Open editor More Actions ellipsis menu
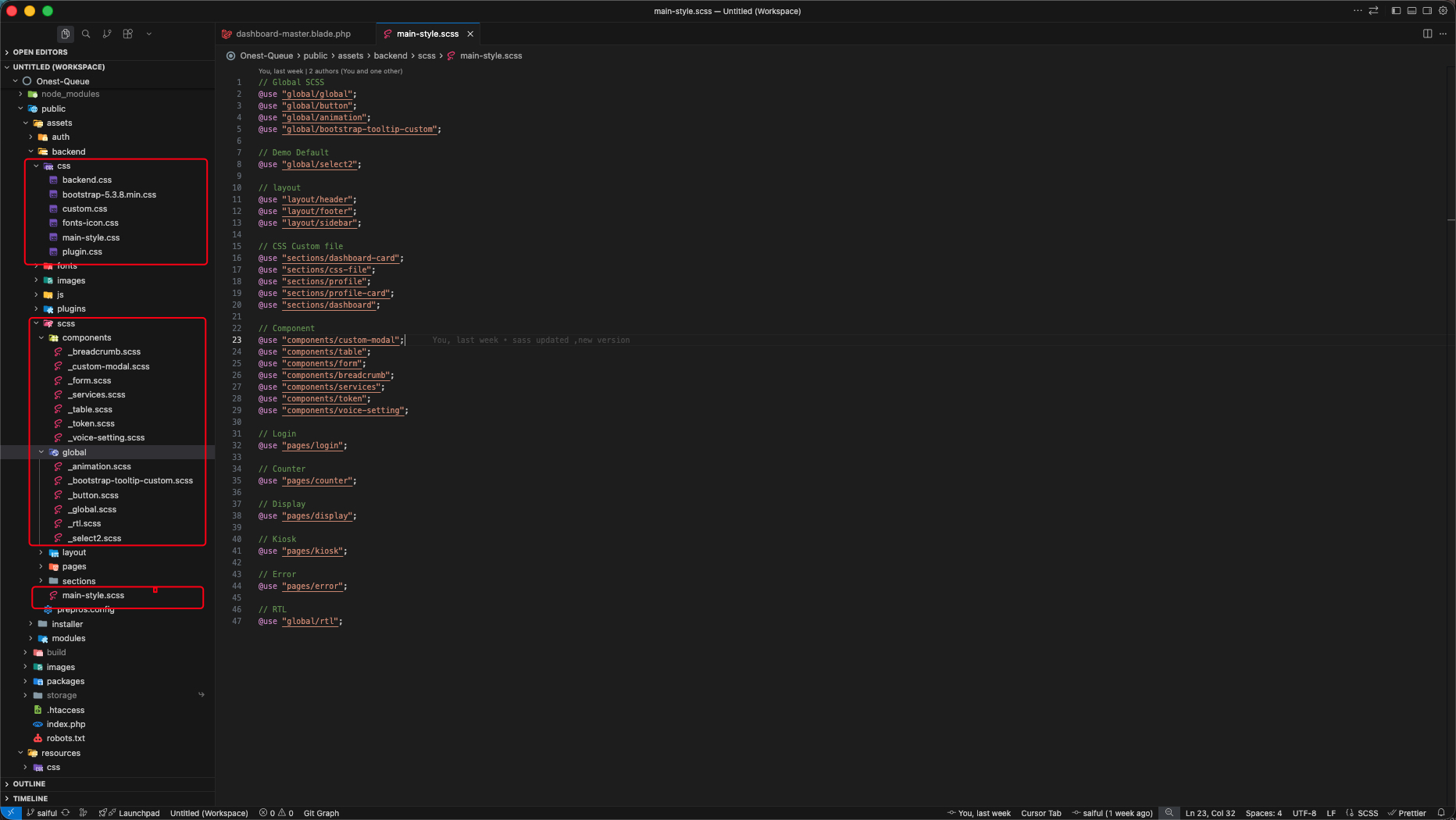The width and height of the screenshot is (1456, 820). pyautogui.click(x=1443, y=34)
